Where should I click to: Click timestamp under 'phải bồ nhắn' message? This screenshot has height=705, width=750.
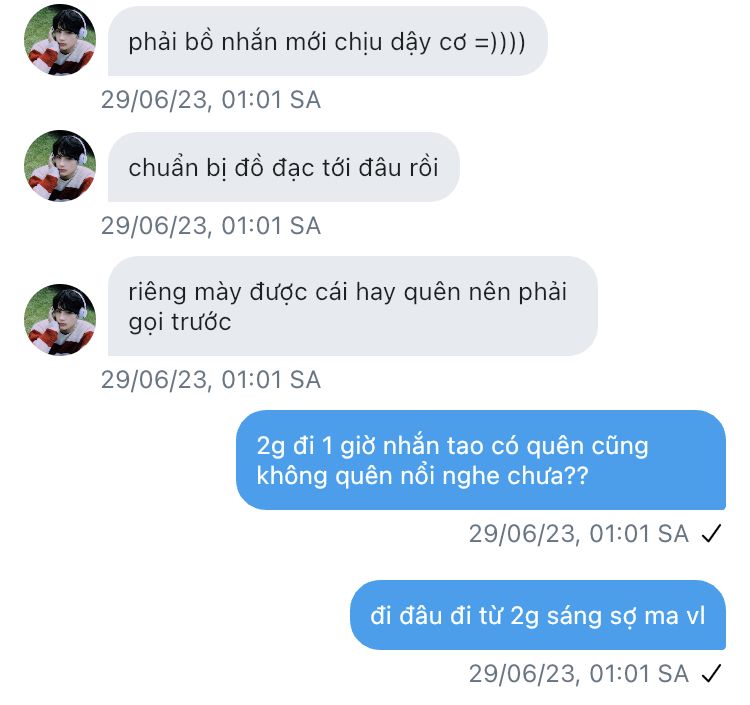[210, 100]
